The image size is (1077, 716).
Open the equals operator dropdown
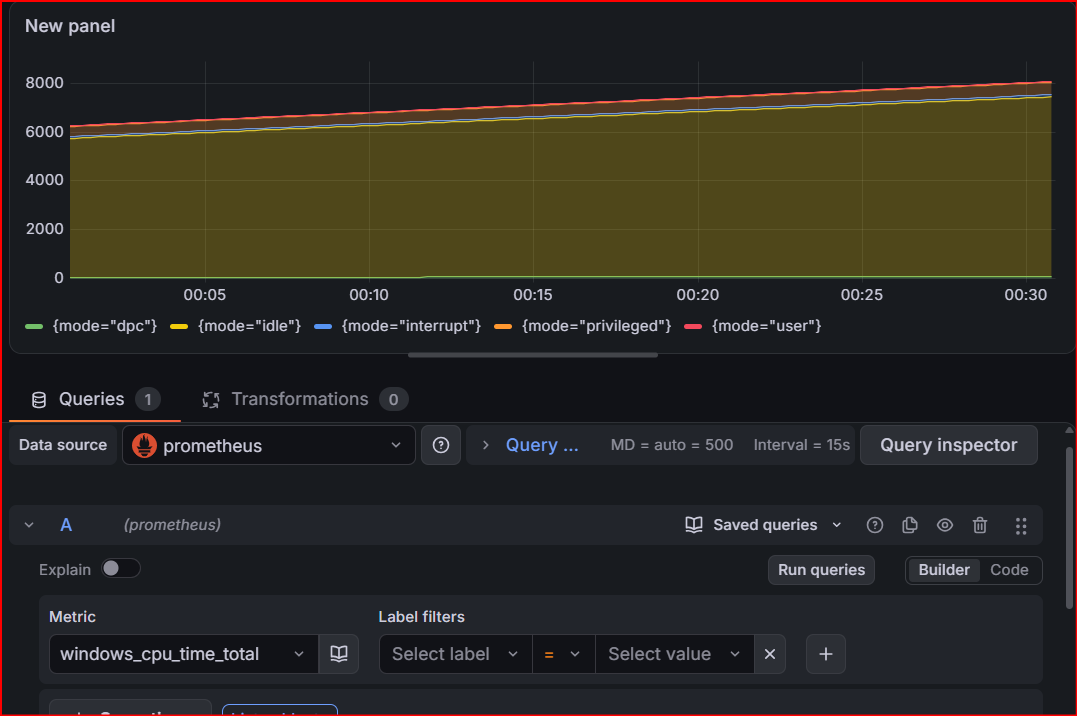(563, 654)
